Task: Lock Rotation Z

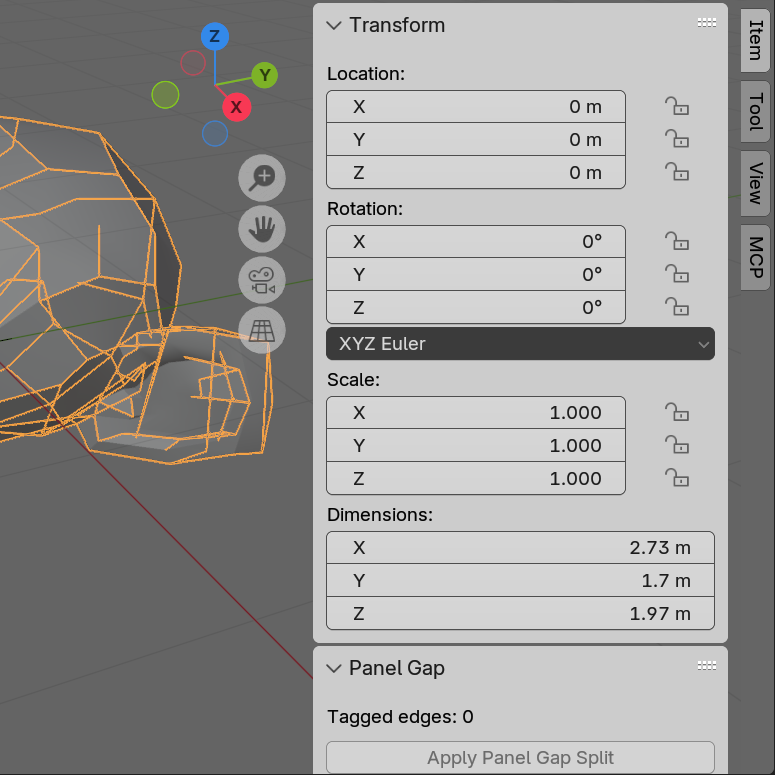Action: point(677,307)
